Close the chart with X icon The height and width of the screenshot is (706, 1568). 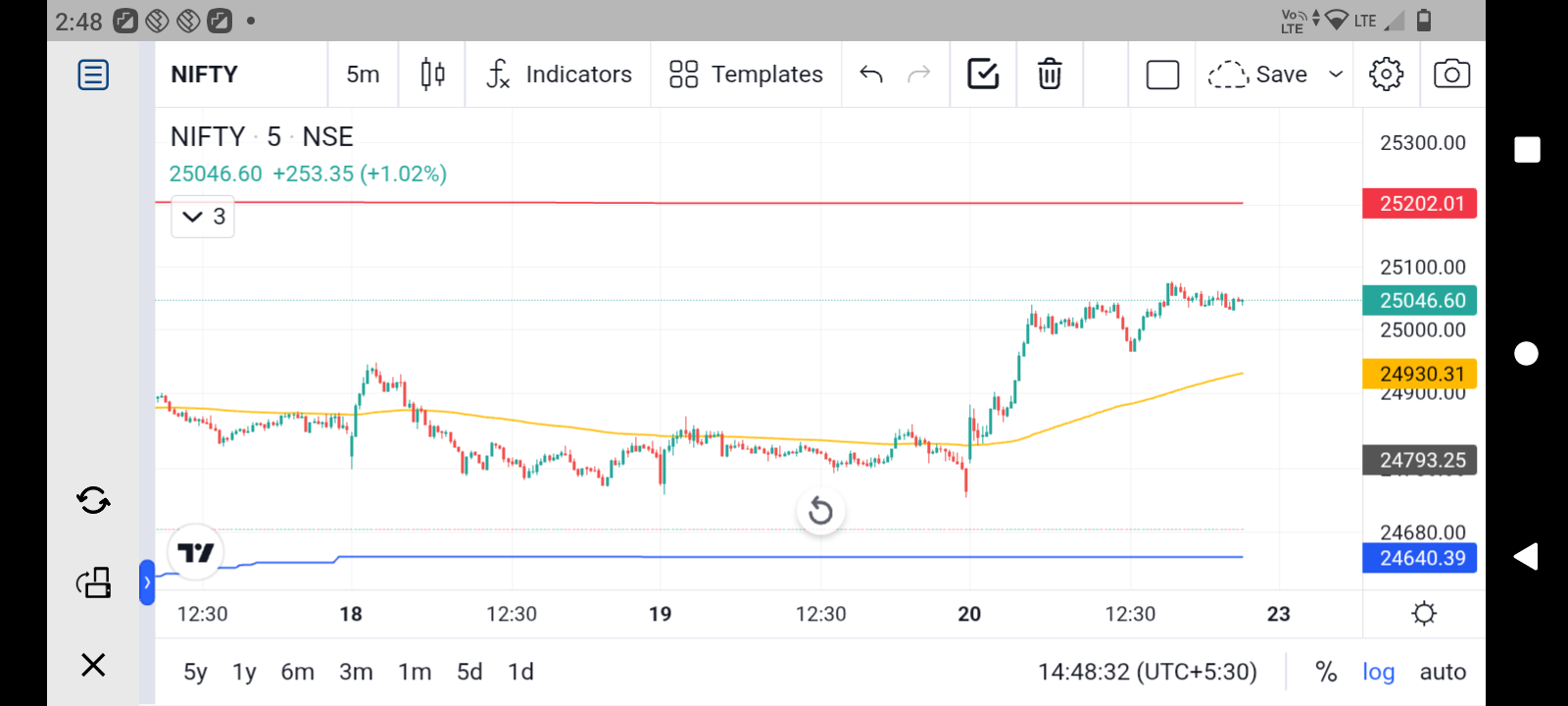point(93,665)
